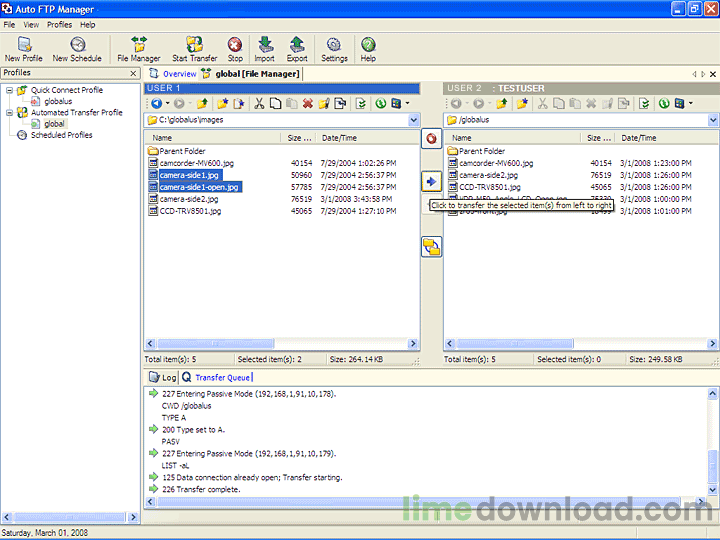
Task: Click USER 1 pane horizontal scrollbar thumb
Action: (216, 343)
